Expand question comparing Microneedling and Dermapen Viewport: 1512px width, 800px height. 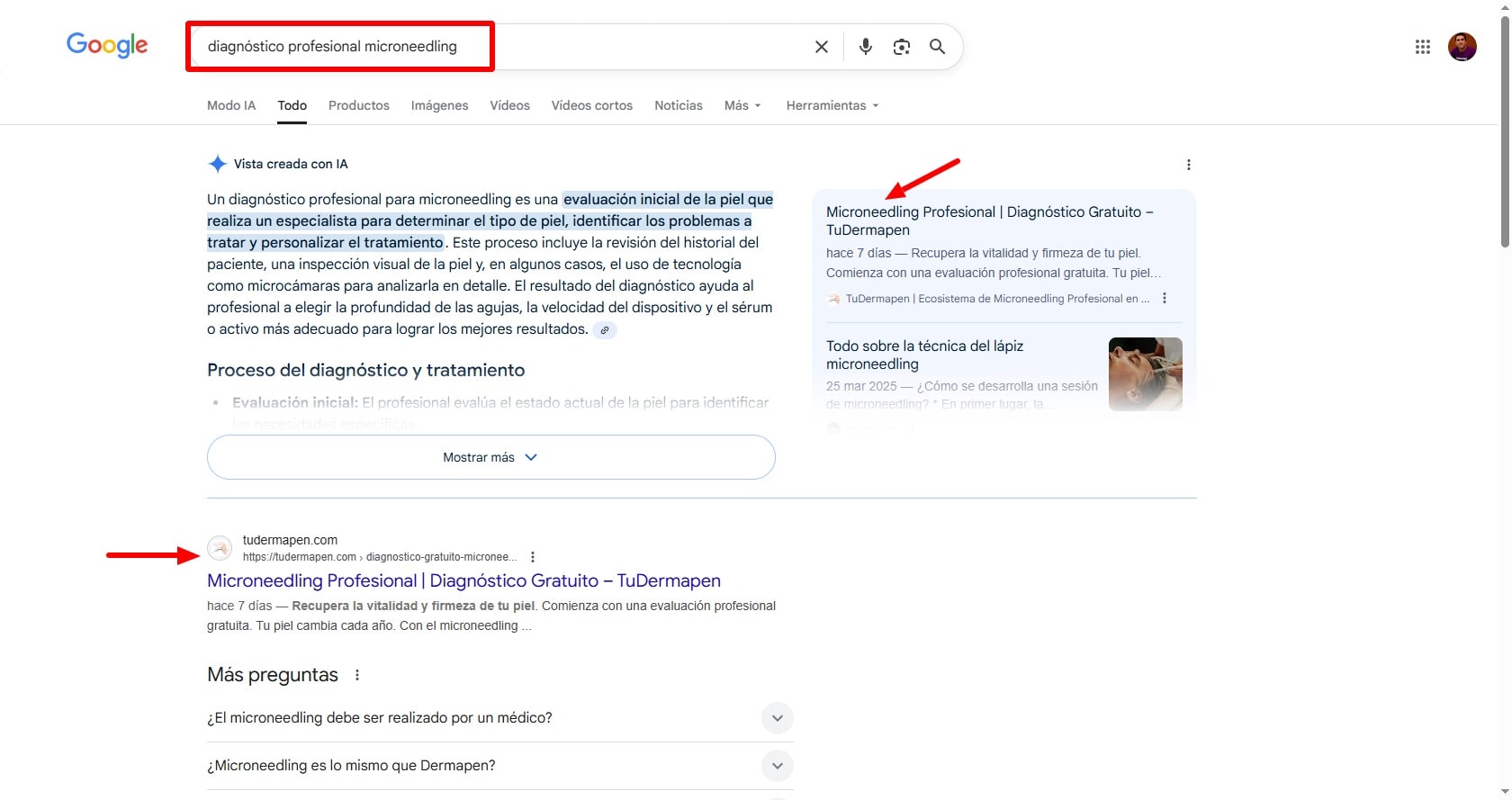777,766
